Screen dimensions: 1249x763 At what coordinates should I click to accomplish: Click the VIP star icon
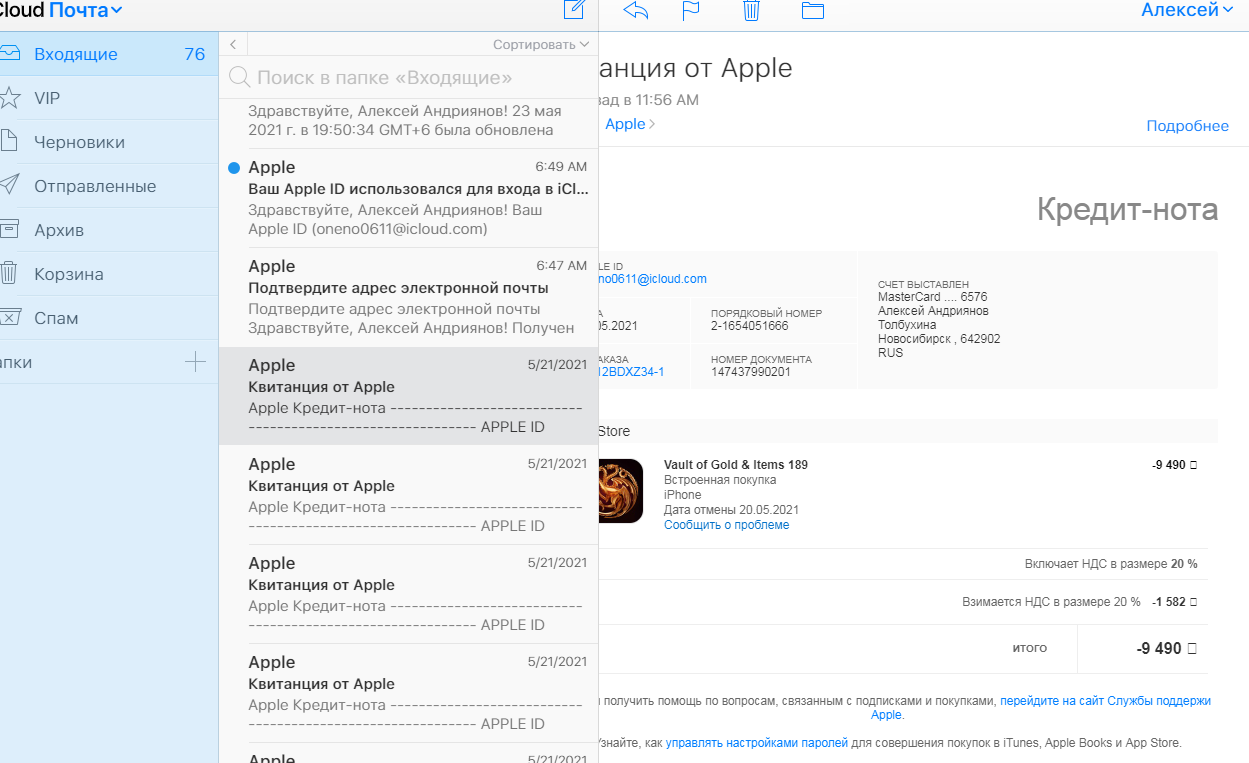[x=9, y=98]
